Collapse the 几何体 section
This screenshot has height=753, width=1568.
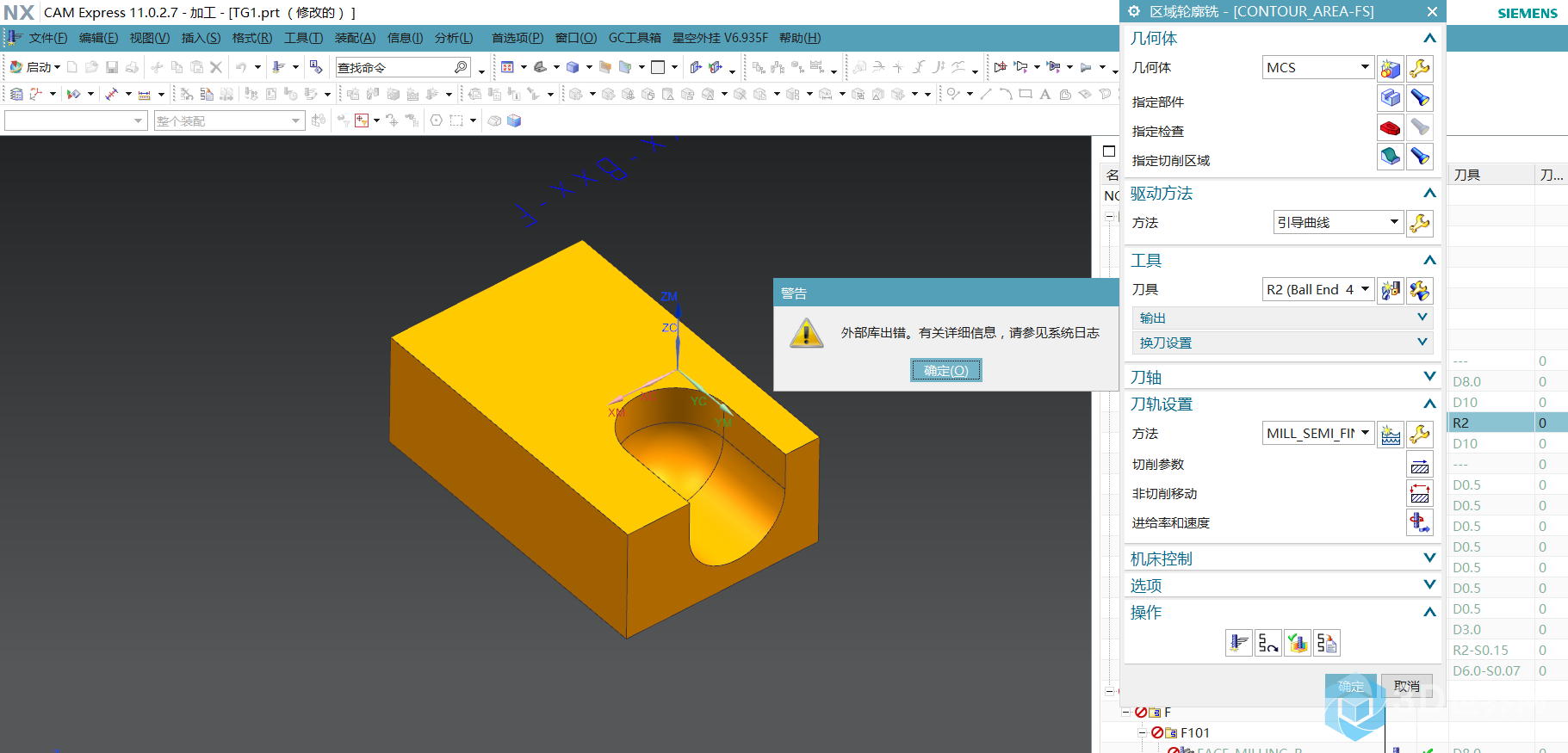(x=1281, y=38)
